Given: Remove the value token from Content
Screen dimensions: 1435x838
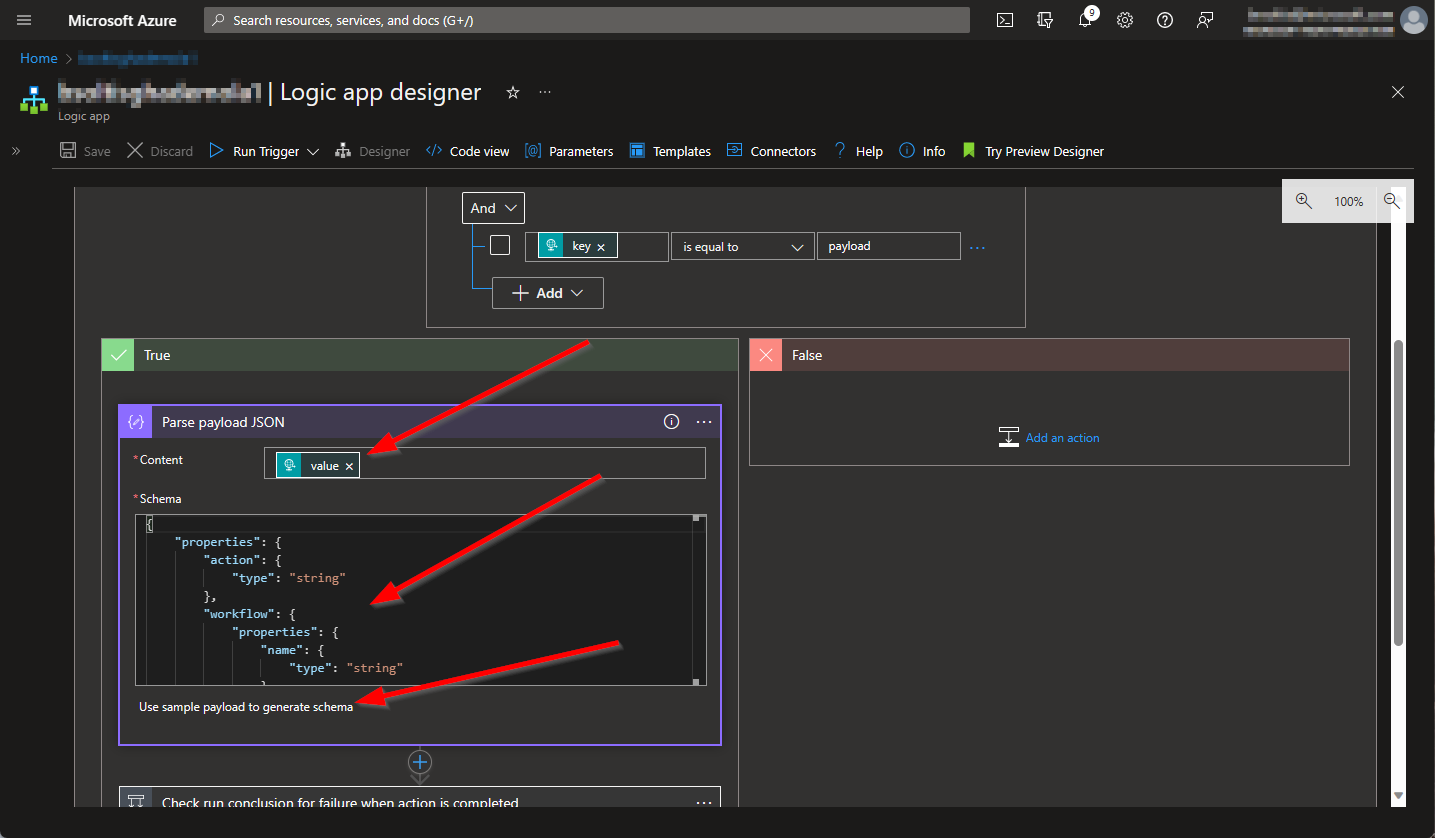Looking at the screenshot, I should pos(349,466).
